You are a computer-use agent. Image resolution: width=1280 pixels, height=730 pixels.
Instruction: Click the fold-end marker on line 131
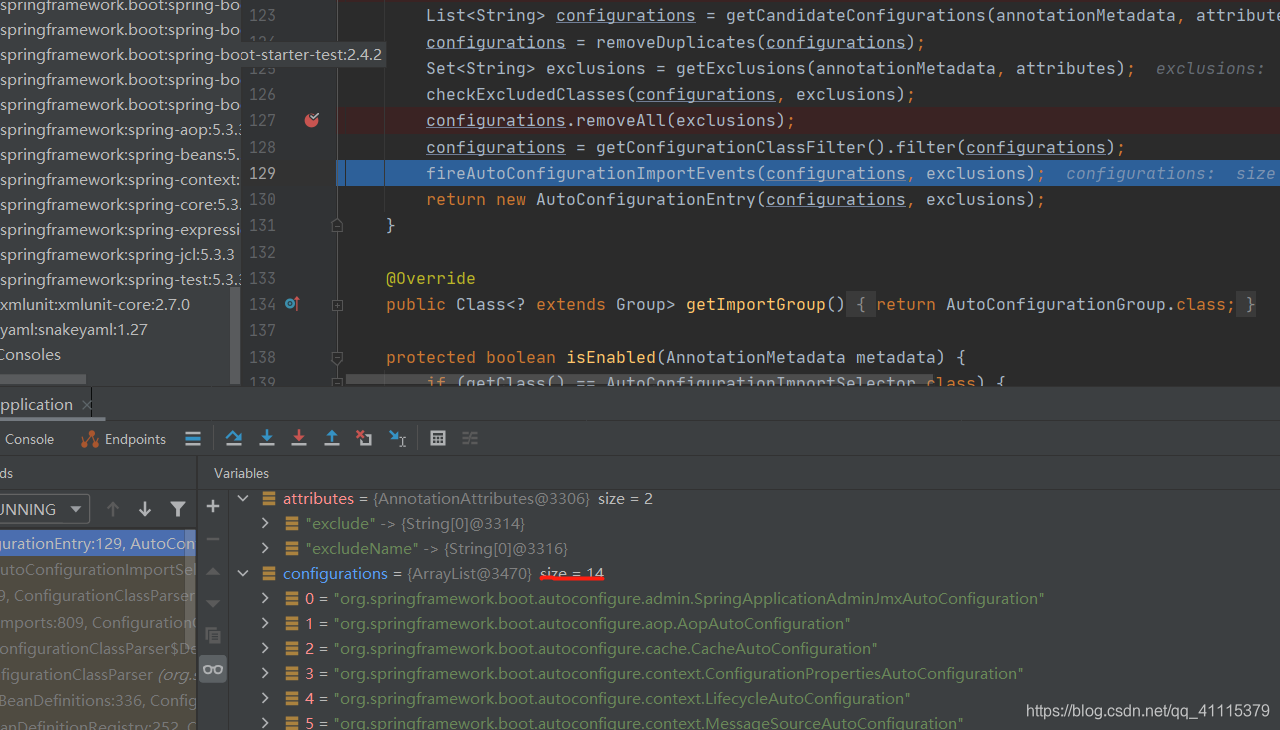click(337, 225)
